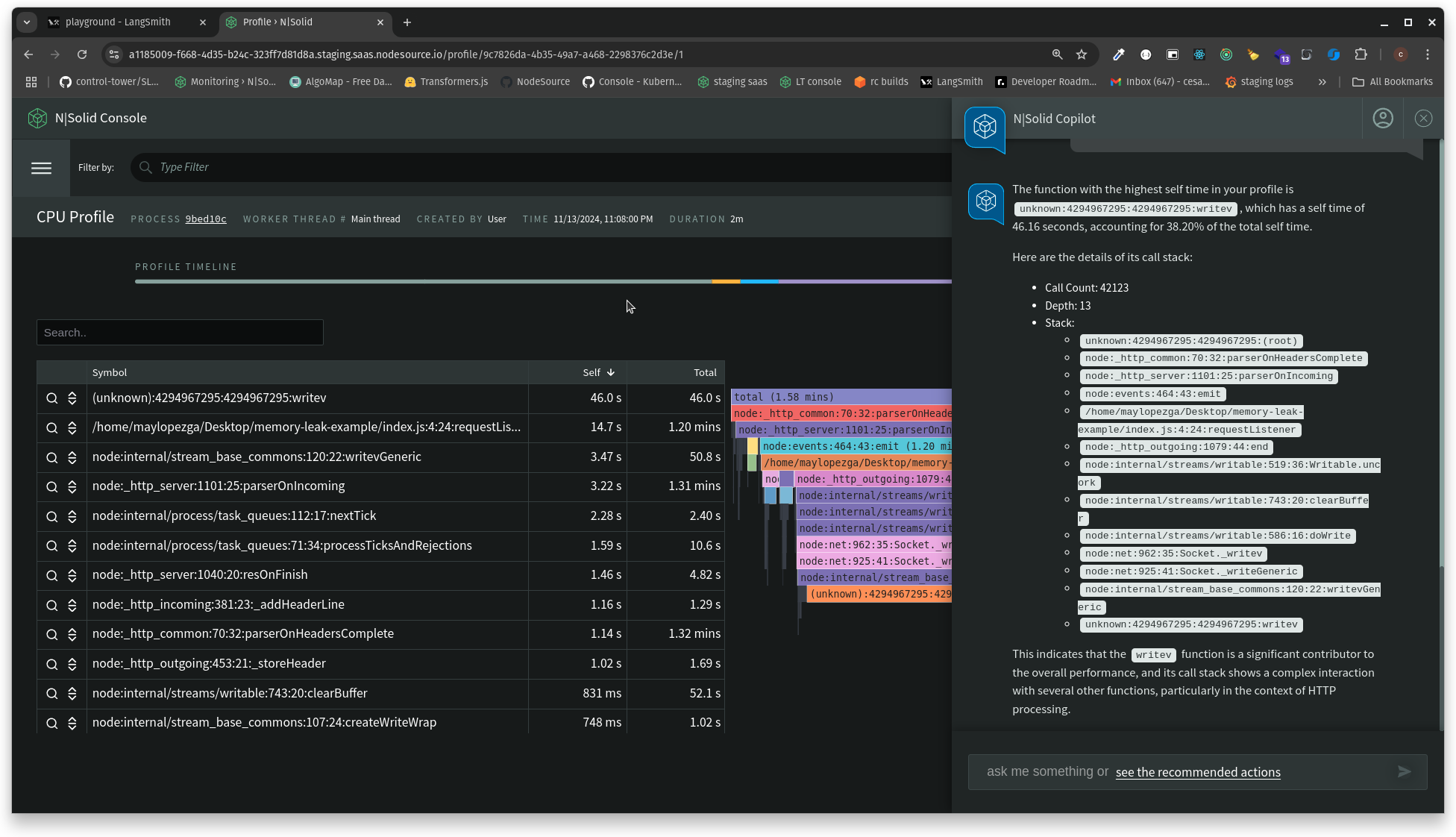Image resolution: width=1456 pixels, height=837 pixels.
Task: Inspect the createWriteWrap row magnifier icon
Action: point(51,724)
